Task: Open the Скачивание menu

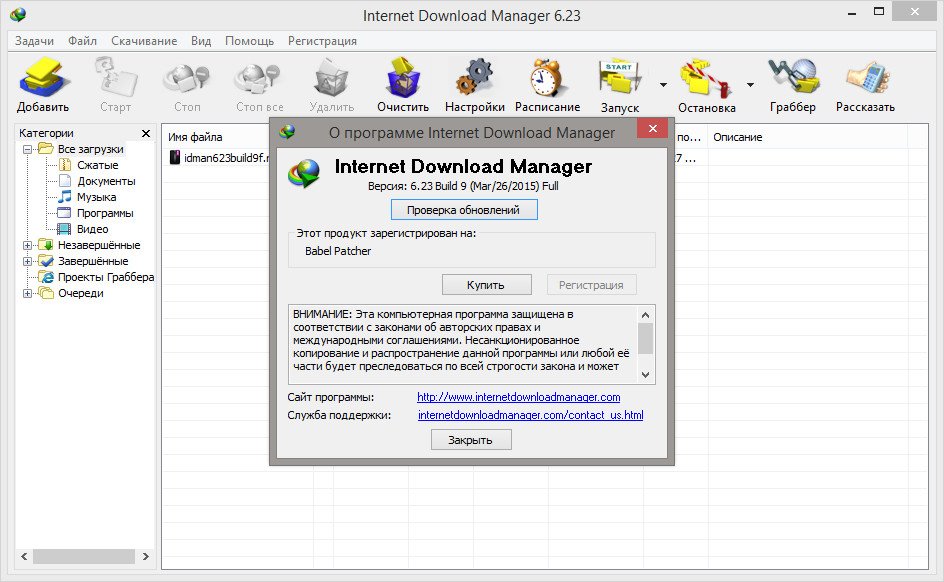Action: point(144,41)
